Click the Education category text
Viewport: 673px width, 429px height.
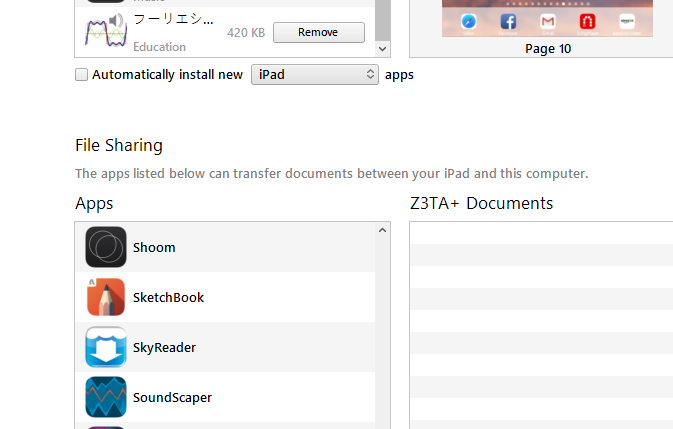(159, 47)
